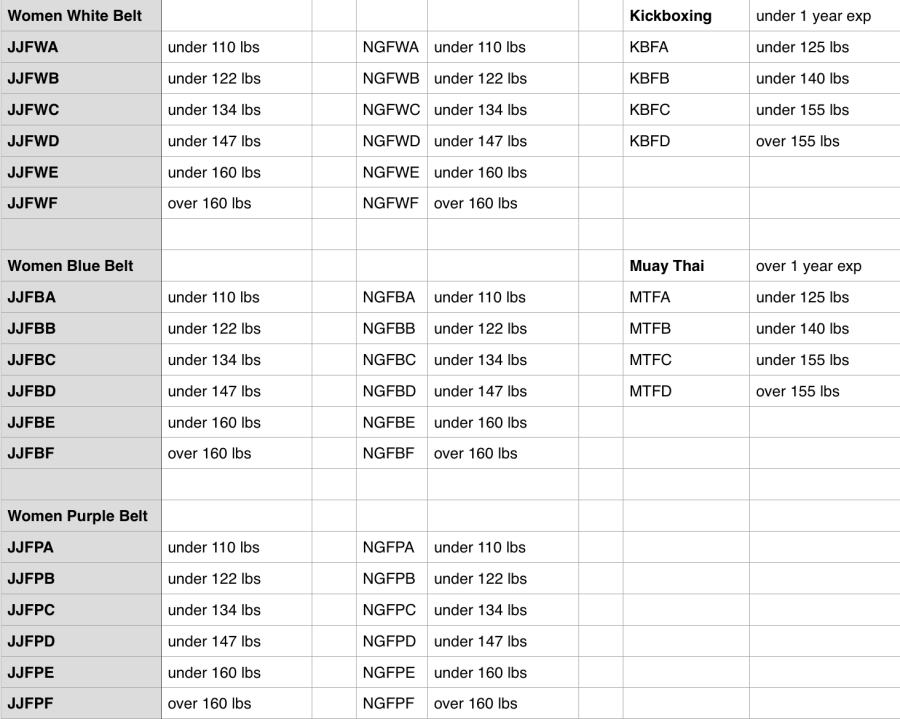The image size is (900, 719).
Task: Click the 'over 1 year exp' cell
Action: pos(808,266)
